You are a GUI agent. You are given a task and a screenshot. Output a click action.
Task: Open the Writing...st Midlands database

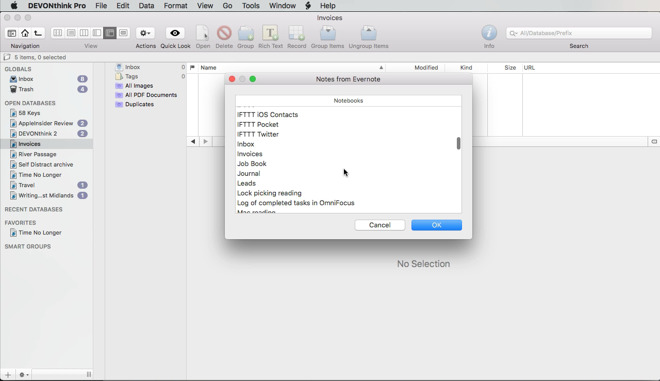tap(46, 195)
